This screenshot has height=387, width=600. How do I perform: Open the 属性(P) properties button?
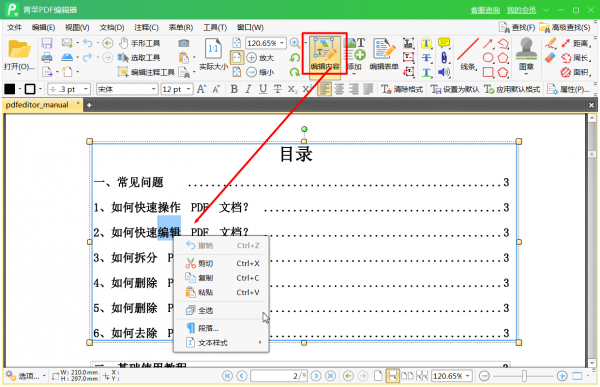[x=568, y=89]
